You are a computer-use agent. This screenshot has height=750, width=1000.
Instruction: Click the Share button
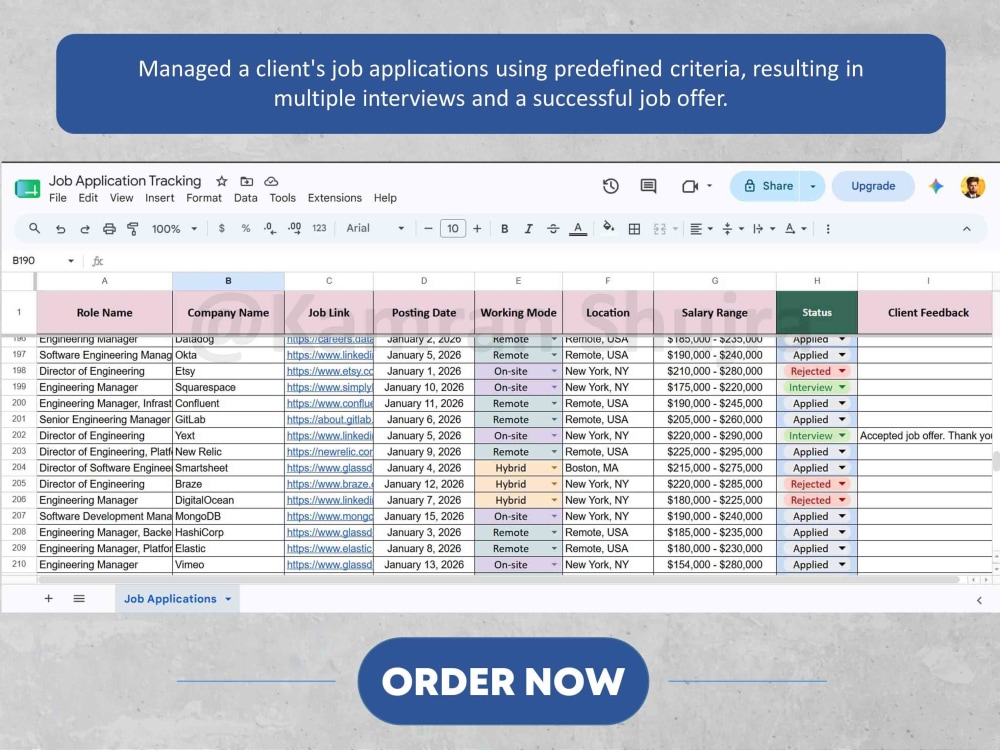click(767, 186)
